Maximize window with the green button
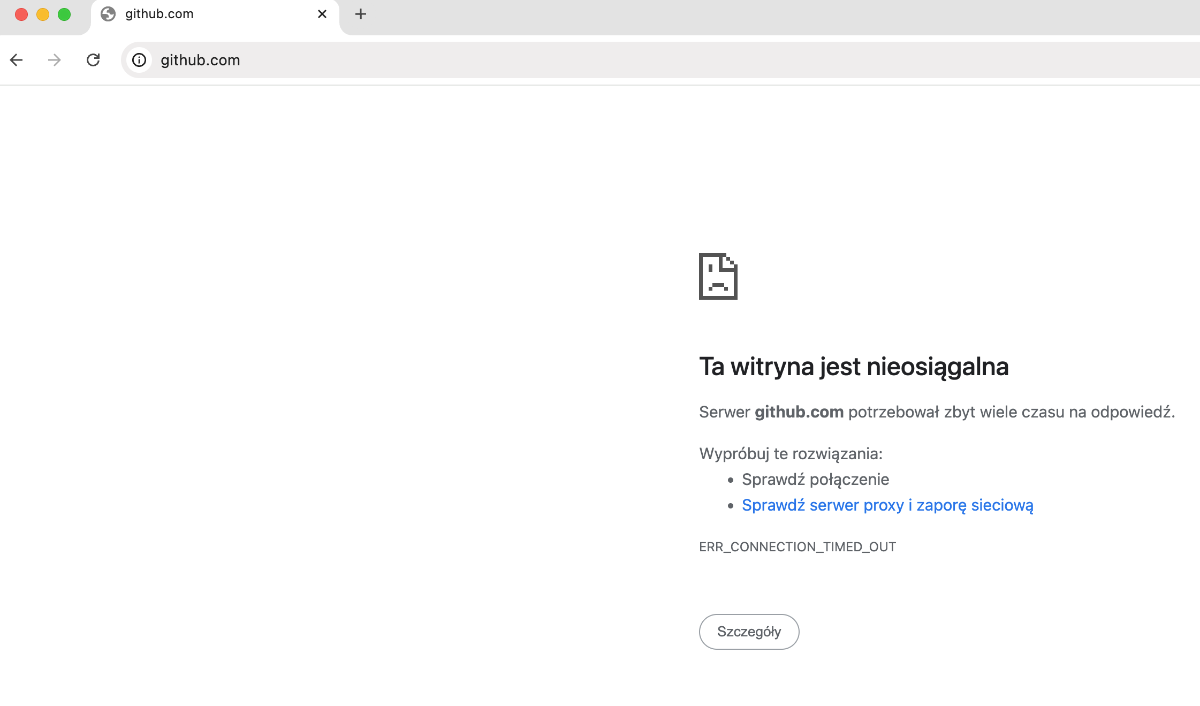Viewport: 1200px width, 706px height. pyautogui.click(x=64, y=14)
